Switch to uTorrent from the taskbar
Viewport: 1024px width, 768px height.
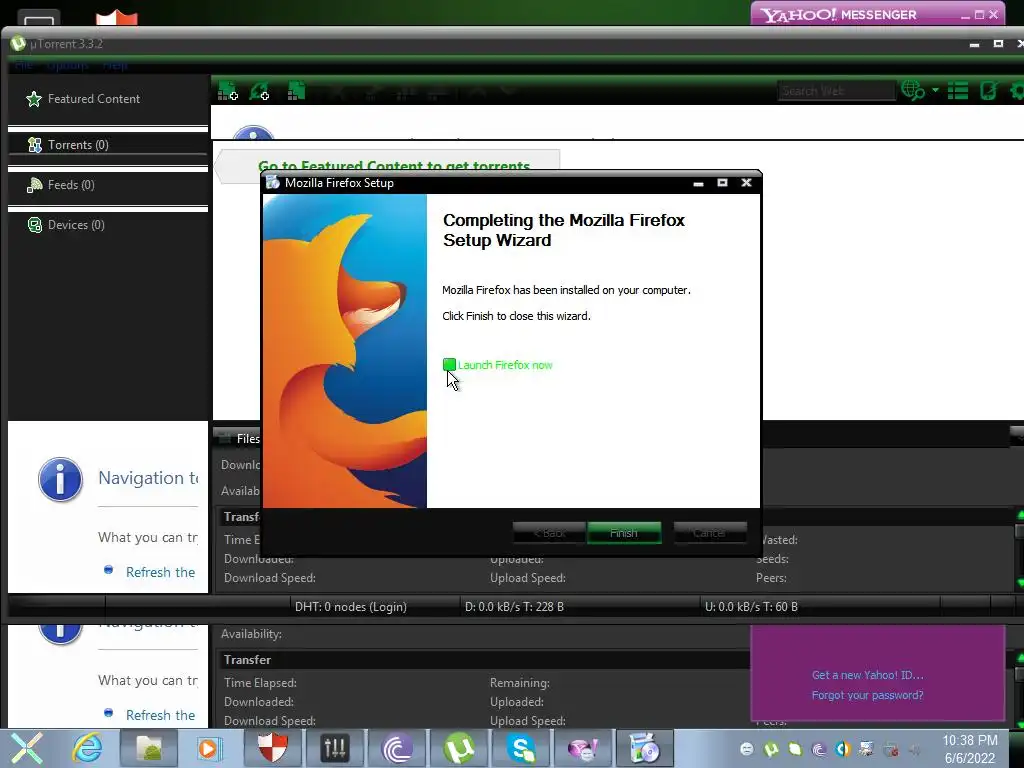459,748
